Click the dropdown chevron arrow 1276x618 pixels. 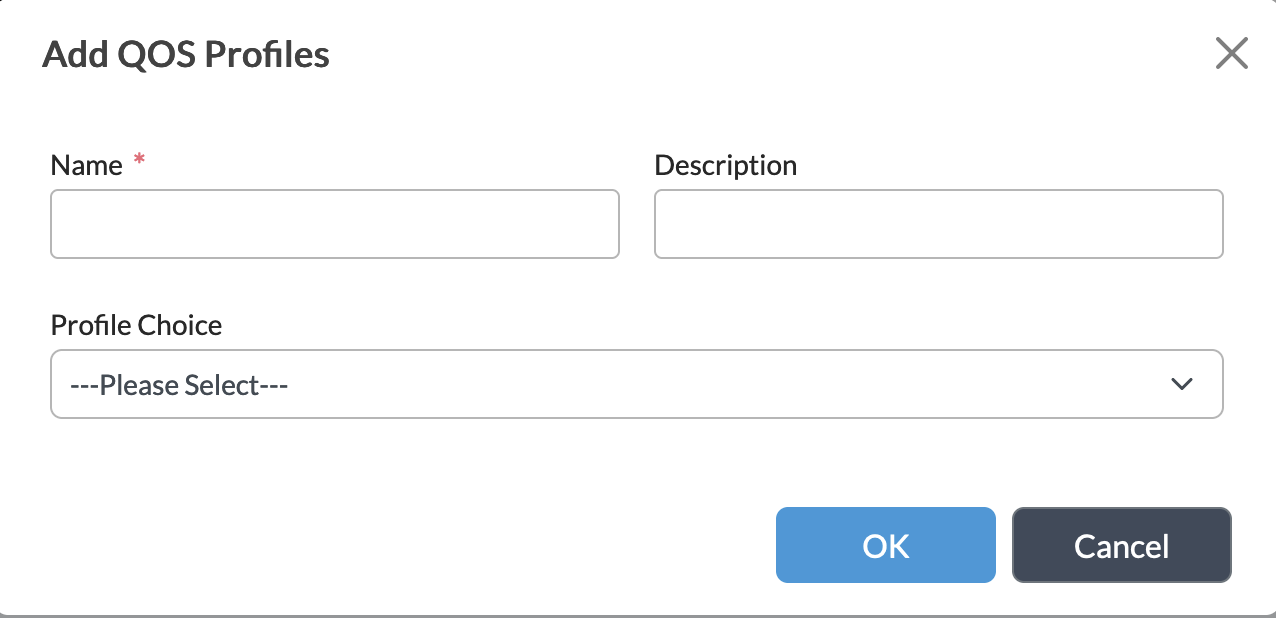(x=1182, y=384)
